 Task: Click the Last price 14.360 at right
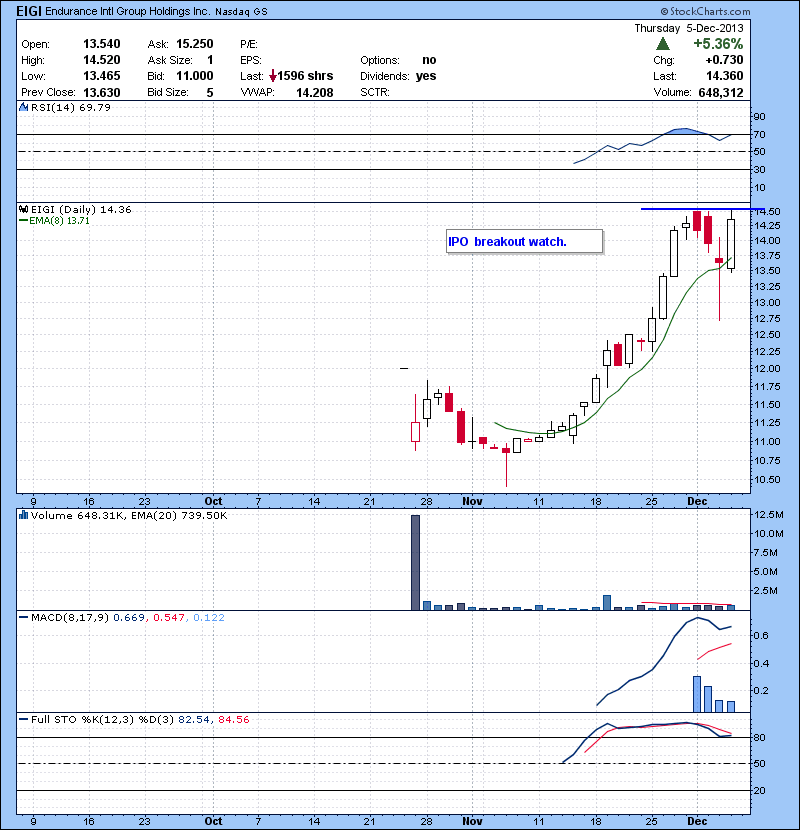[725, 76]
